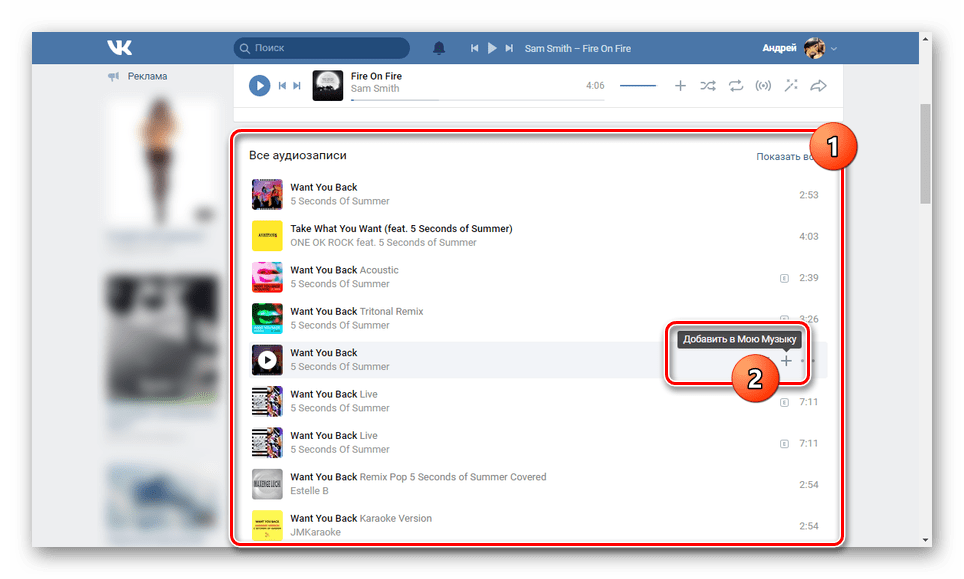This screenshot has width=964, height=579.
Task: Open the Андрей account name
Action: (x=780, y=48)
